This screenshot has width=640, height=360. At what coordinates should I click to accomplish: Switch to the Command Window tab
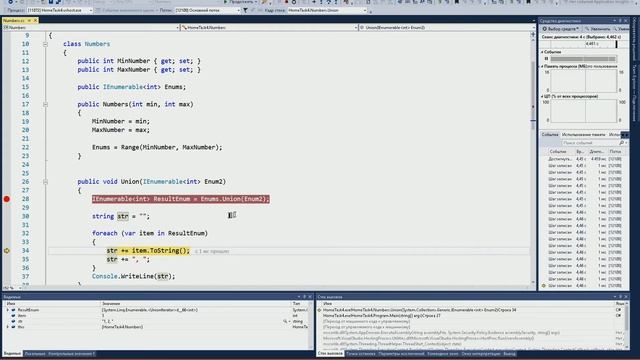click(443, 353)
